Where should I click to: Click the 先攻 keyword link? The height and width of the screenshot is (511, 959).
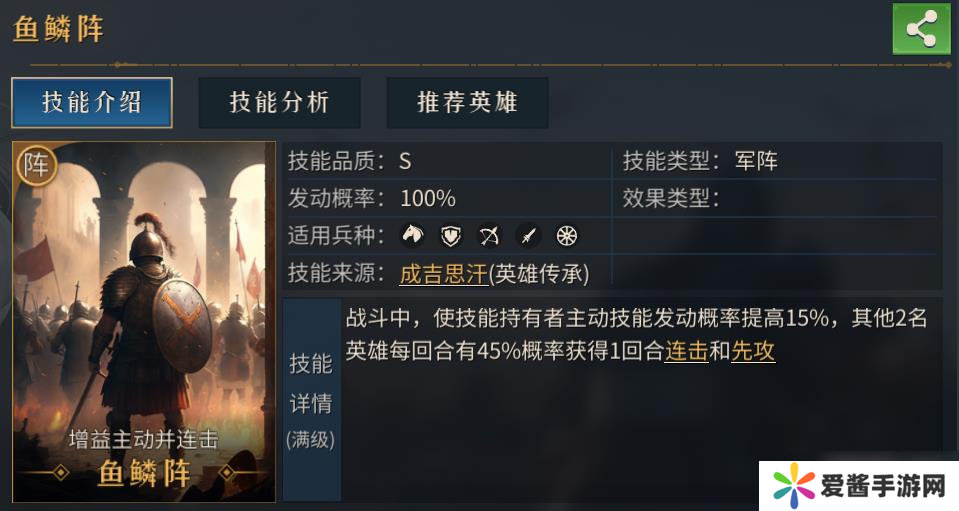click(753, 351)
